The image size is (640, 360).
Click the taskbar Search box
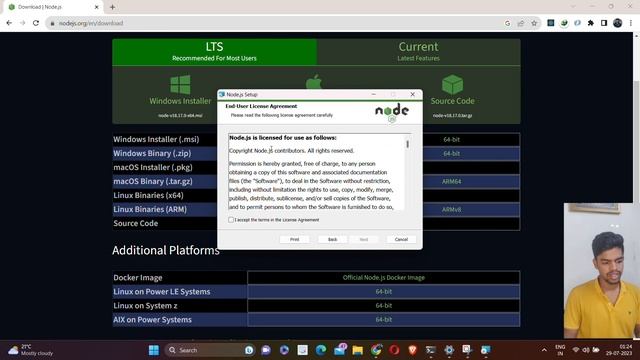(210, 350)
